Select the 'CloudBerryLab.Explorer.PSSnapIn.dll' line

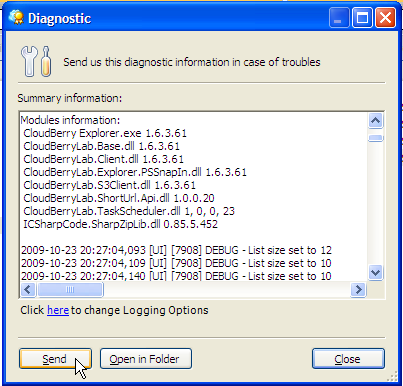(135, 172)
